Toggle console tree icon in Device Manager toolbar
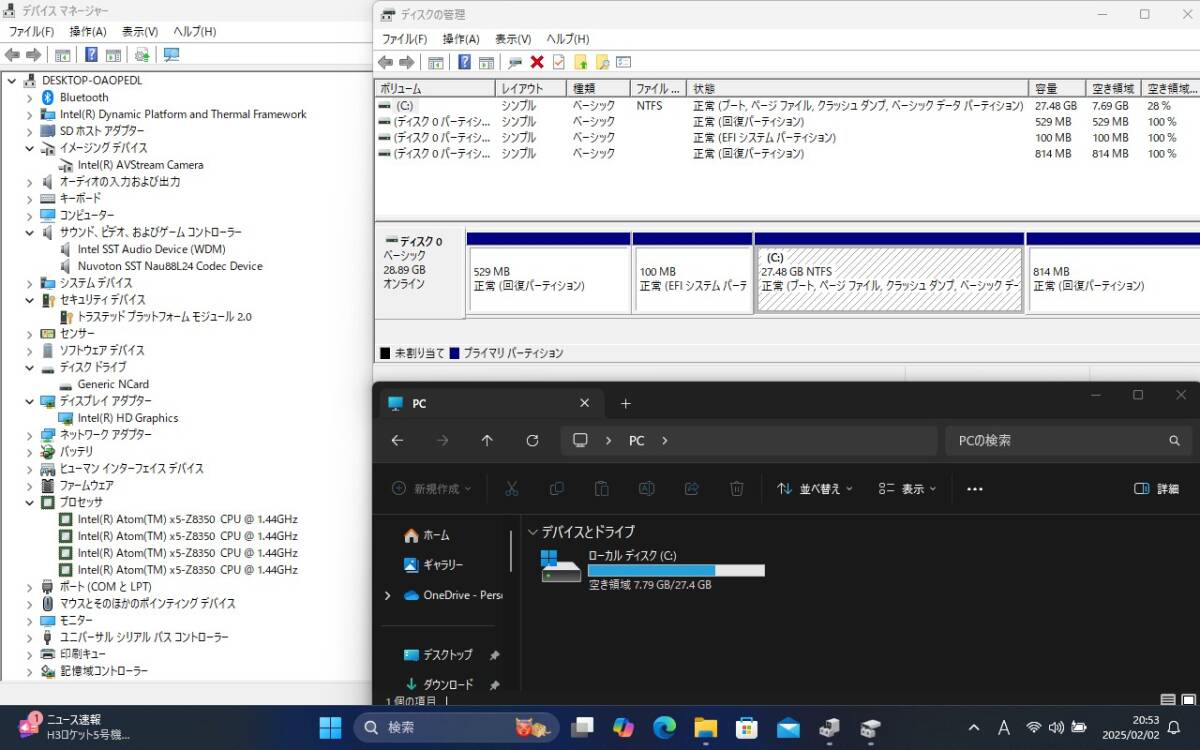 tap(62, 55)
